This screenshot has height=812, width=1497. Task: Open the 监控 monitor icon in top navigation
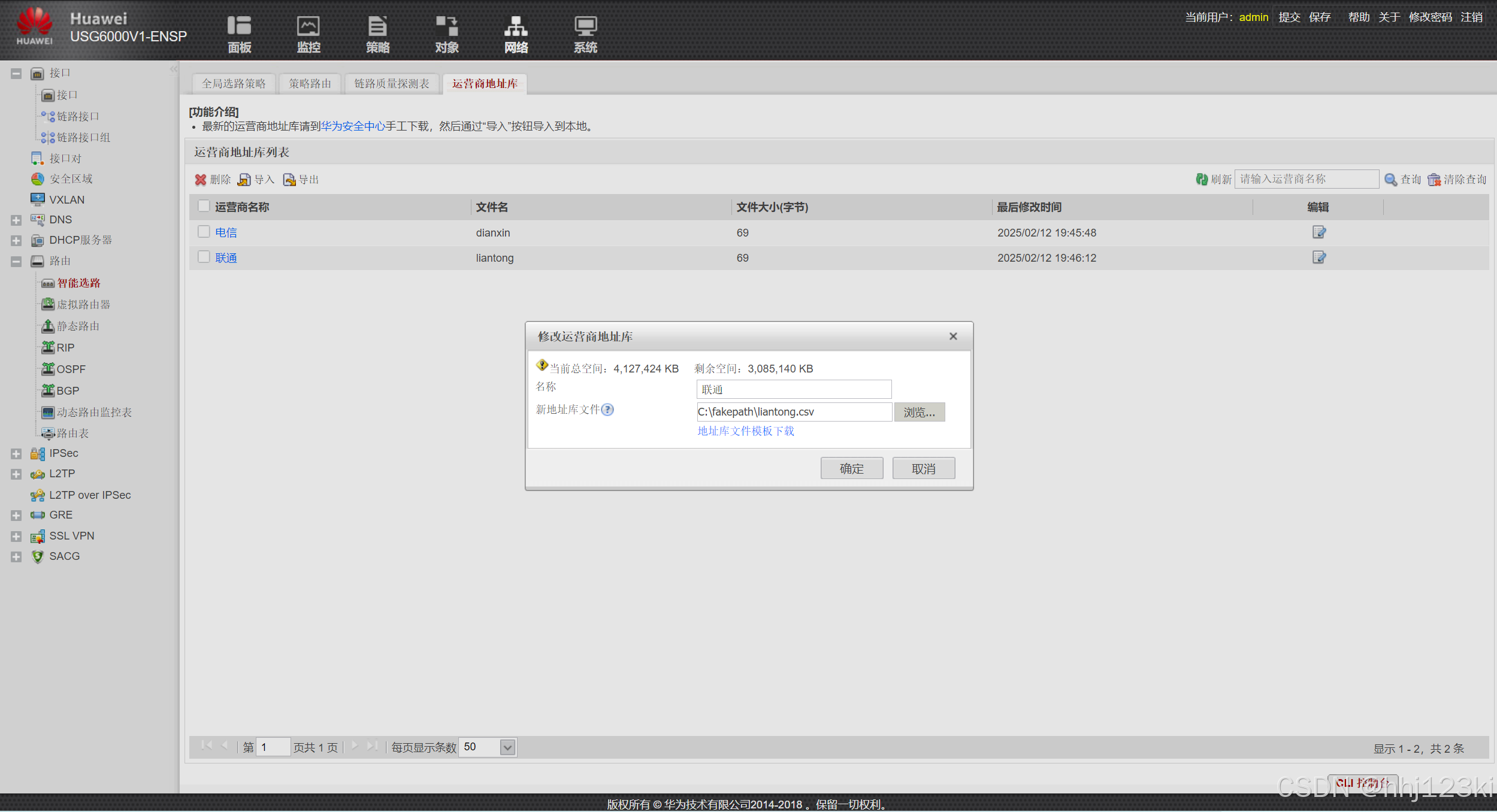(309, 27)
